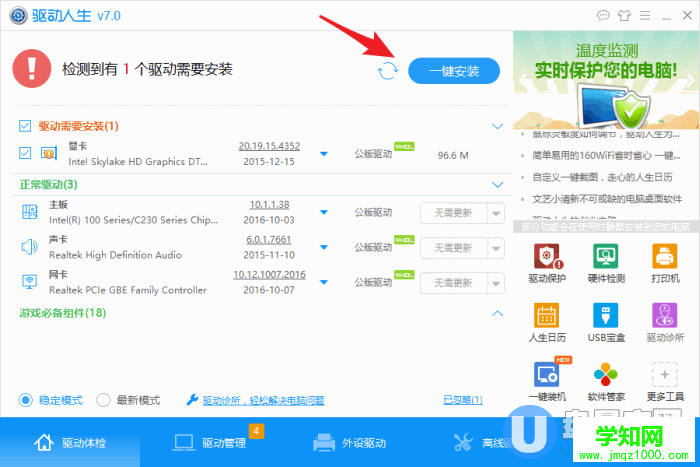Open news item 文艺小清新不可或缺的电脑桌面软件
The image size is (700, 467).
607,199
